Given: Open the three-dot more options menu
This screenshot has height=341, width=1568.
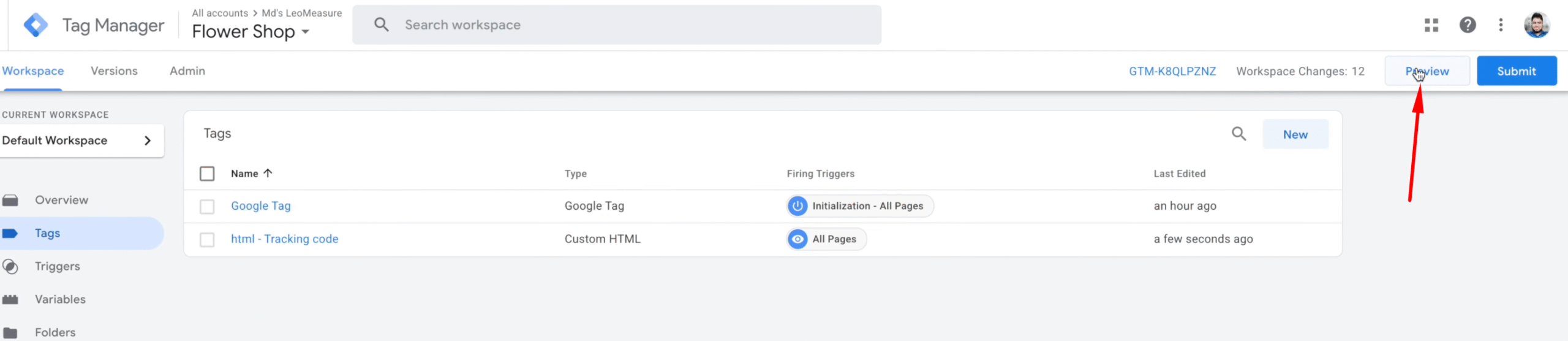Looking at the screenshot, I should coord(1501,25).
